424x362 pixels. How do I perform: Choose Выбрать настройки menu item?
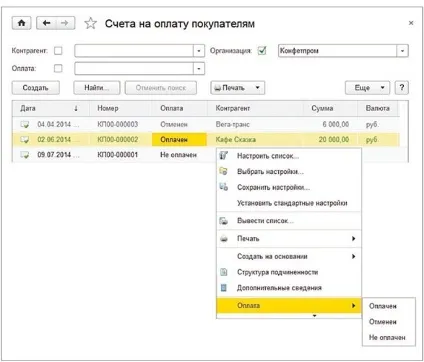pos(289,172)
